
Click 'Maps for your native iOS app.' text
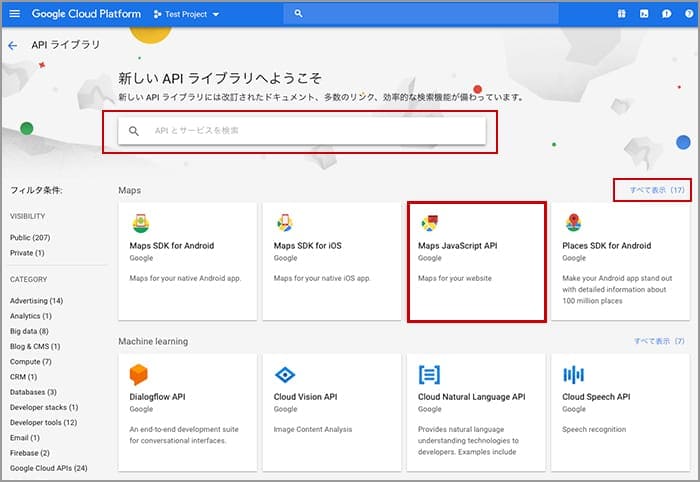[322, 278]
